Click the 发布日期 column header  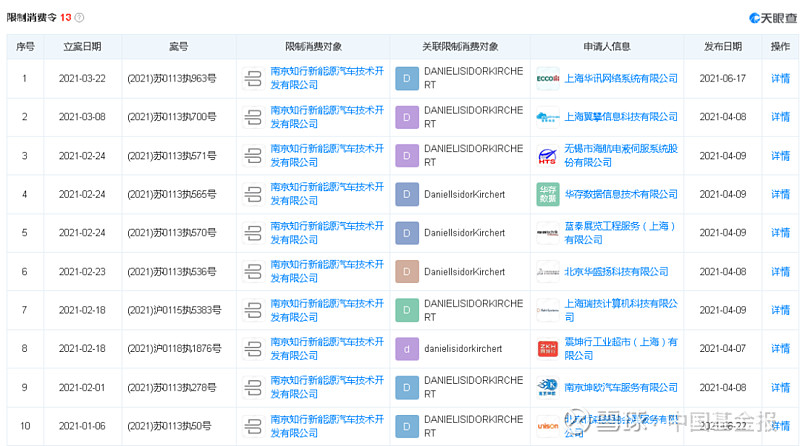(723, 46)
